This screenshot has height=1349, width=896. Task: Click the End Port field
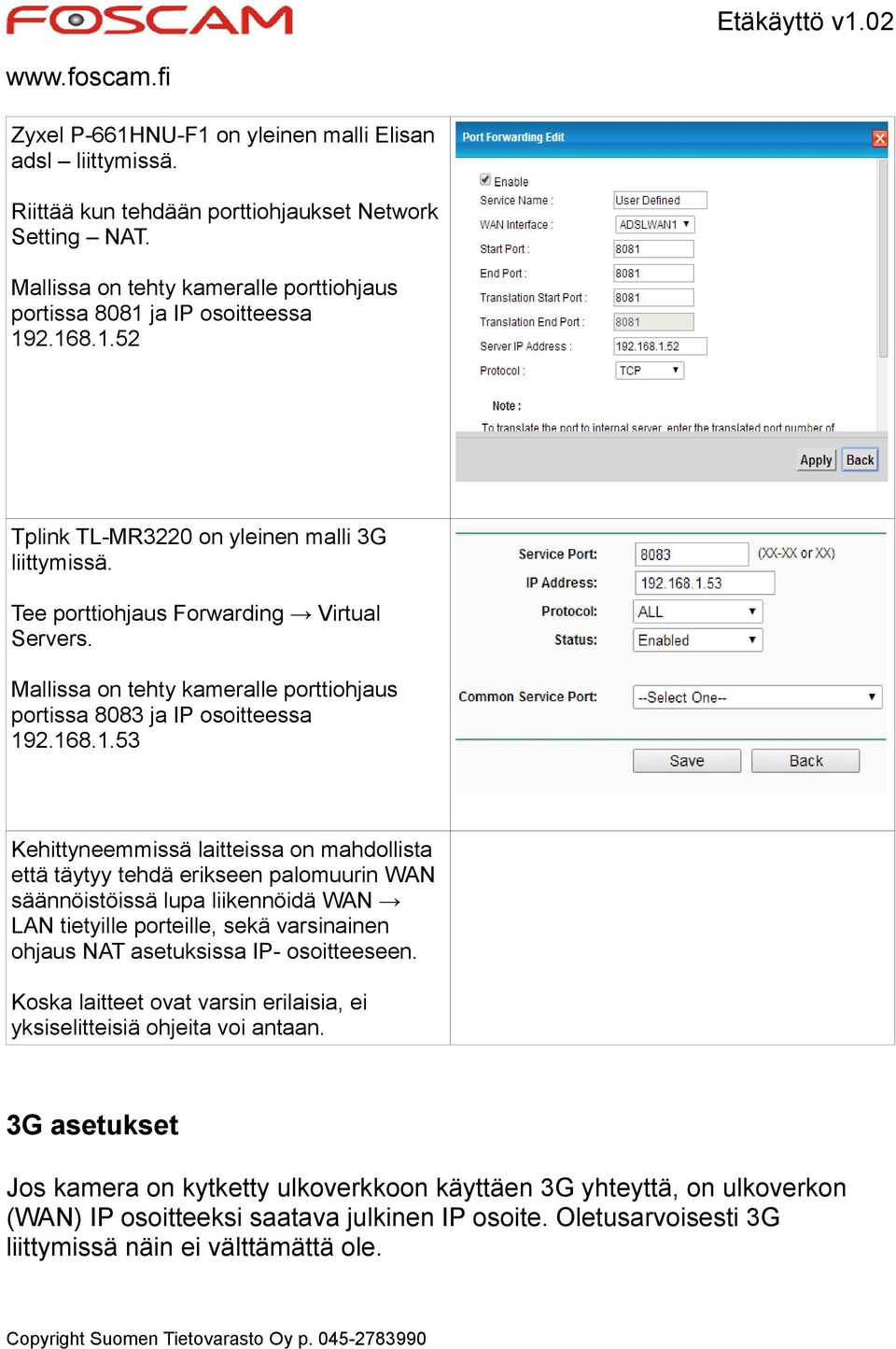[653, 274]
